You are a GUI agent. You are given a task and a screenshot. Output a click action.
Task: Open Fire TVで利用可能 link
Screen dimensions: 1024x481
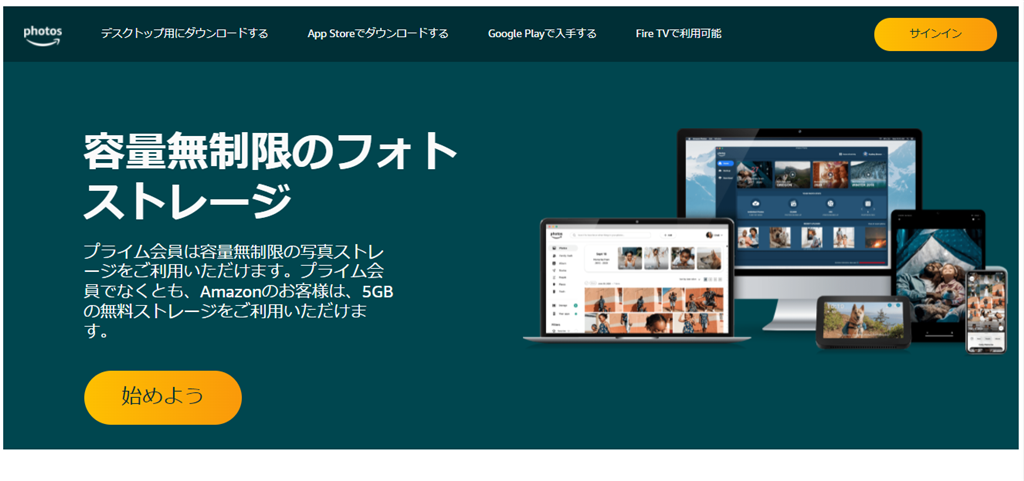(x=679, y=34)
